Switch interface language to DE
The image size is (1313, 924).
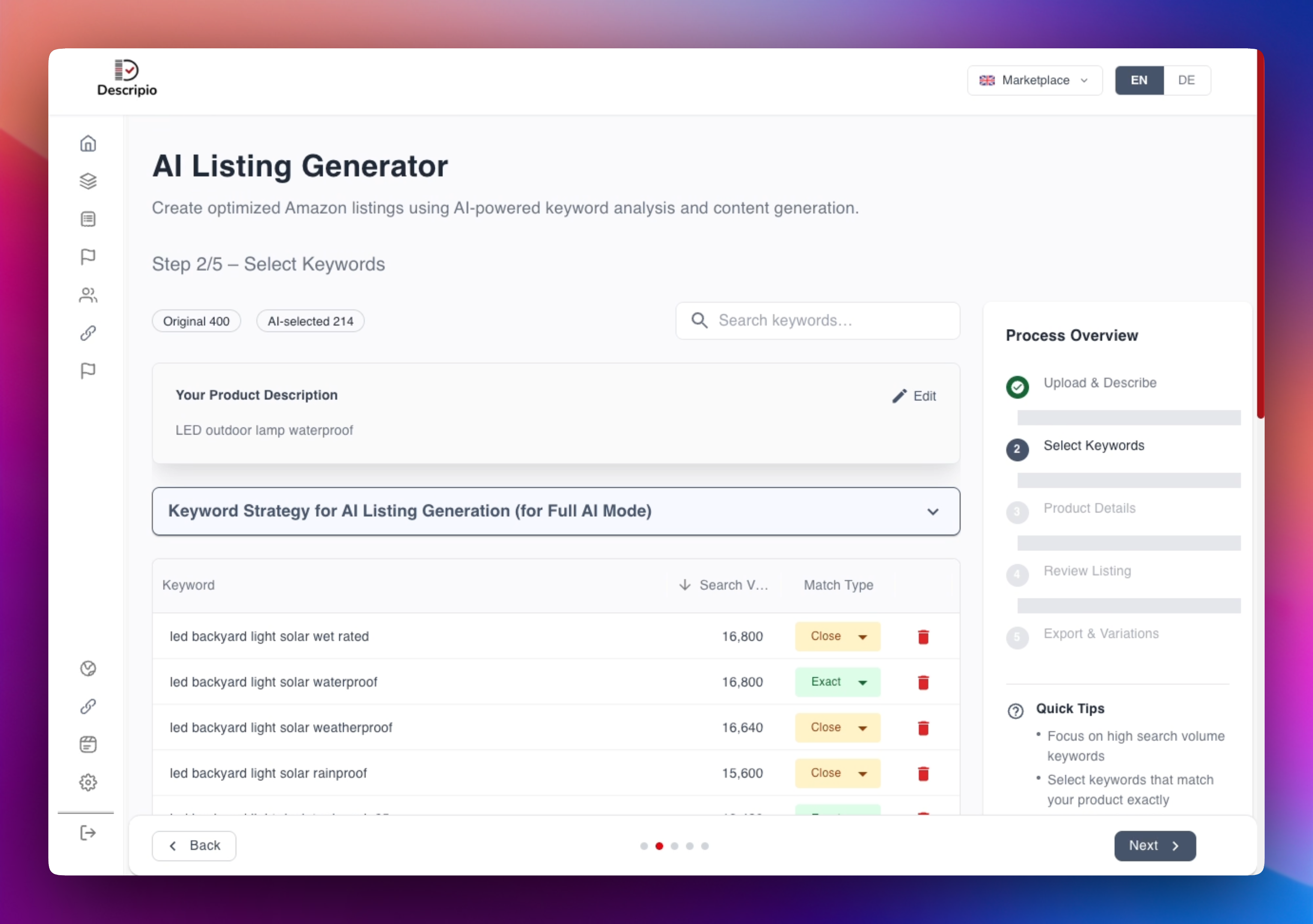click(x=1186, y=80)
